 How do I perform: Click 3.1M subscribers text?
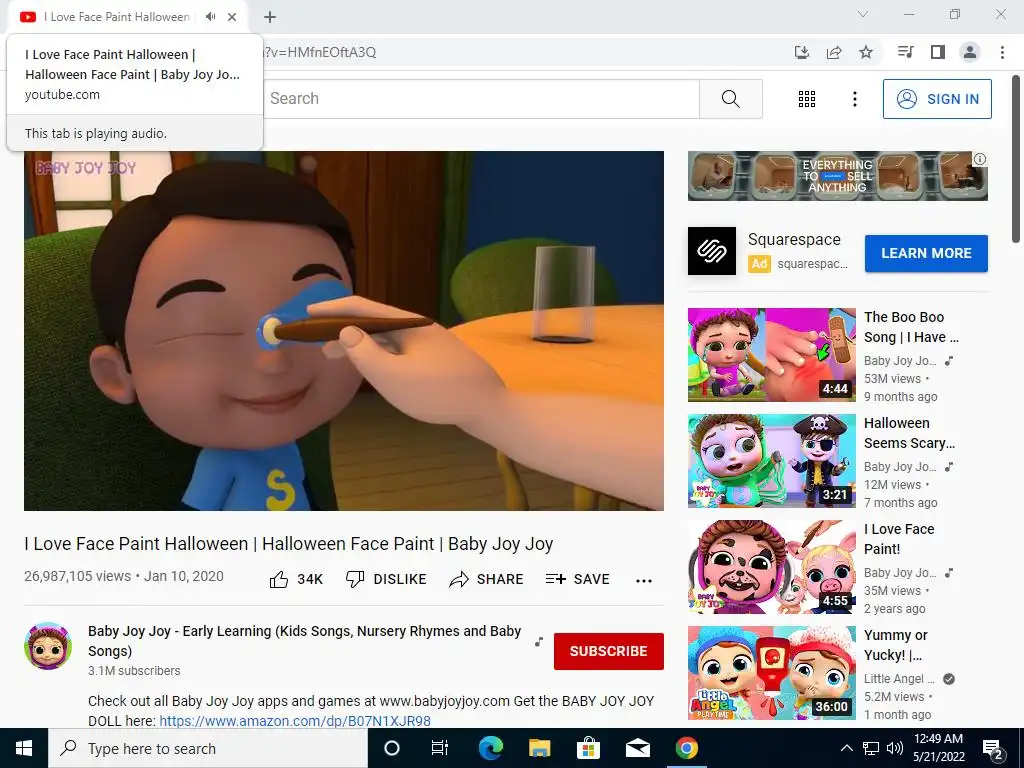[134, 671]
